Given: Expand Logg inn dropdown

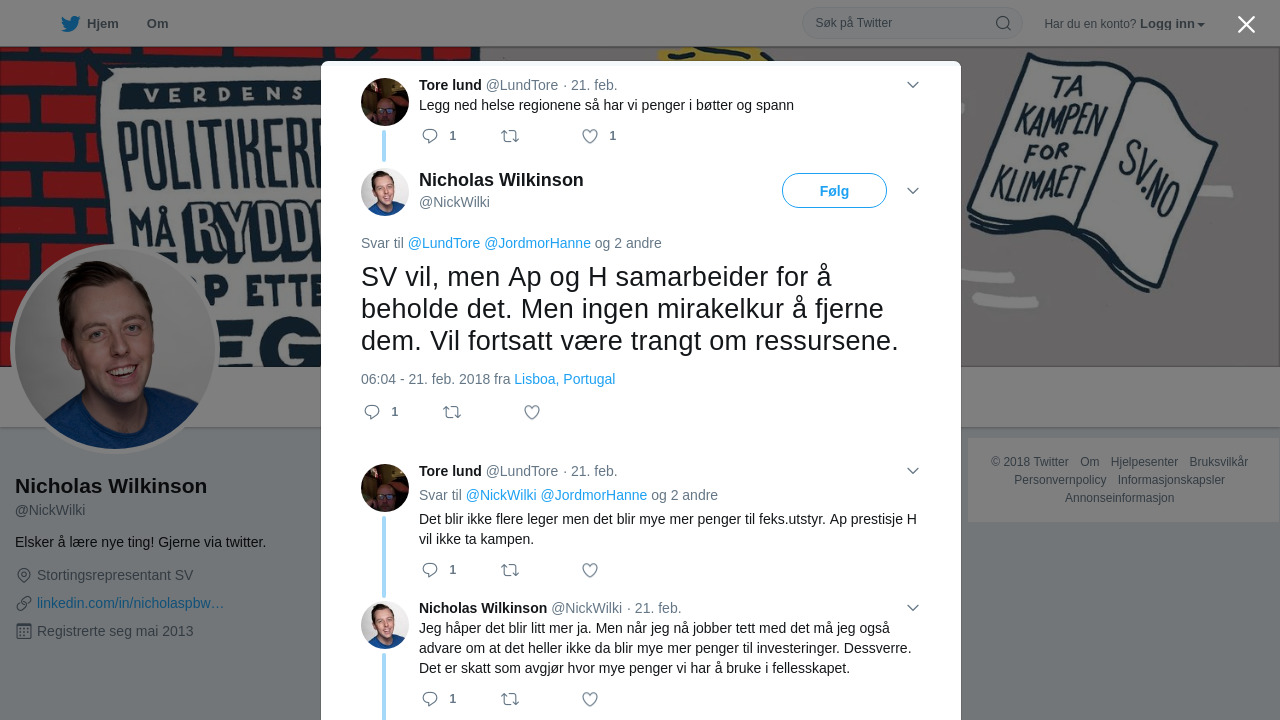Looking at the screenshot, I should tap(1172, 24).
